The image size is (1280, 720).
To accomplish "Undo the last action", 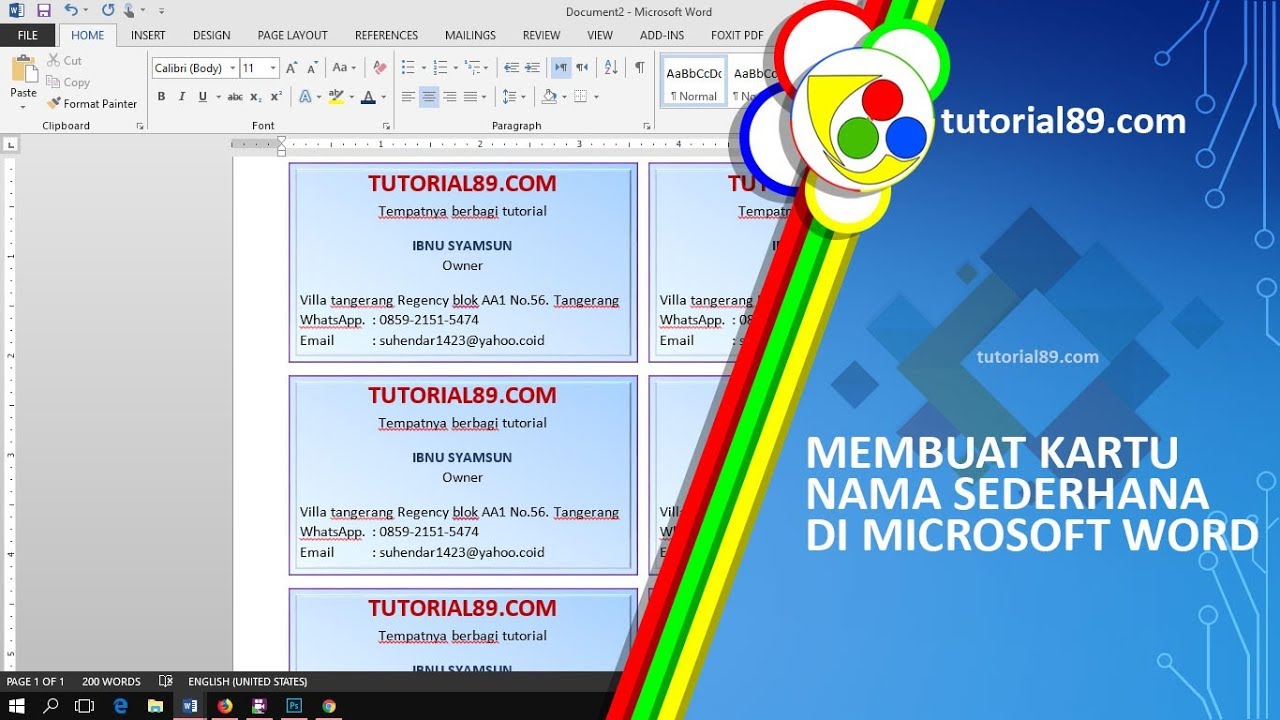I will click(x=70, y=10).
